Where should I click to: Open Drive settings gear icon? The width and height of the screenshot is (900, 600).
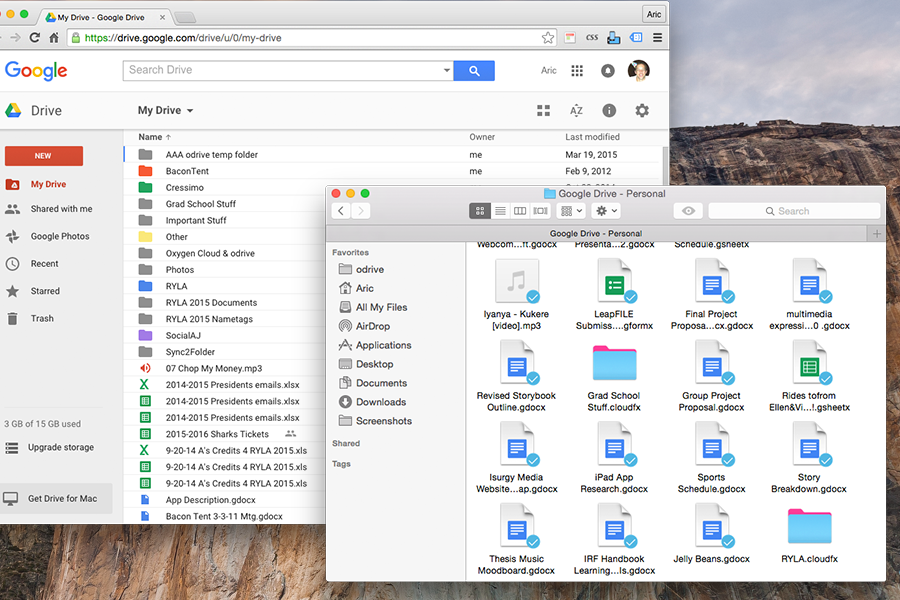(642, 110)
